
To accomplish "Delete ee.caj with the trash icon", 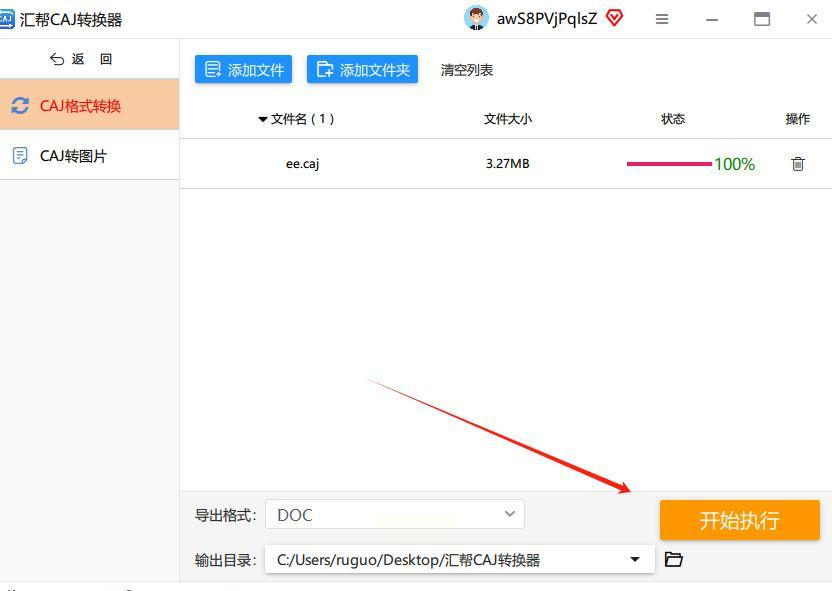I will (798, 164).
